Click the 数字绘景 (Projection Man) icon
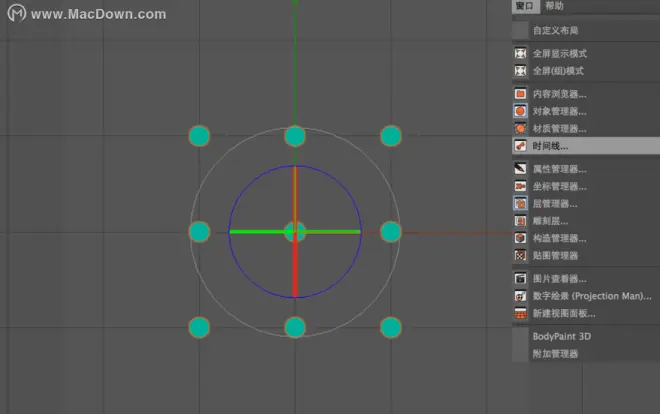 tap(521, 296)
